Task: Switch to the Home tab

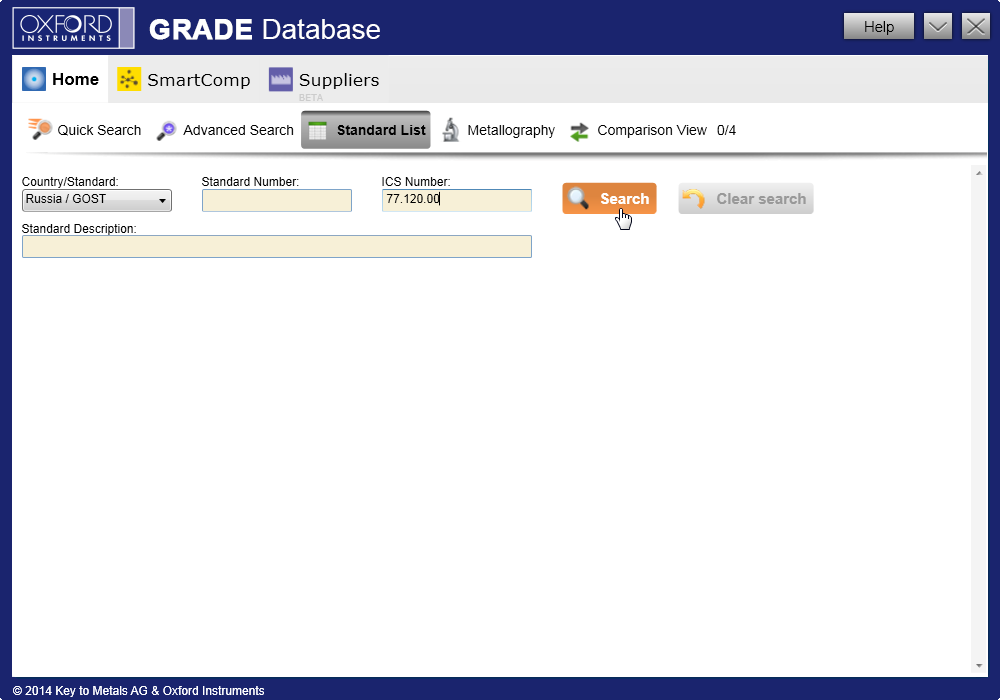Action: [61, 79]
